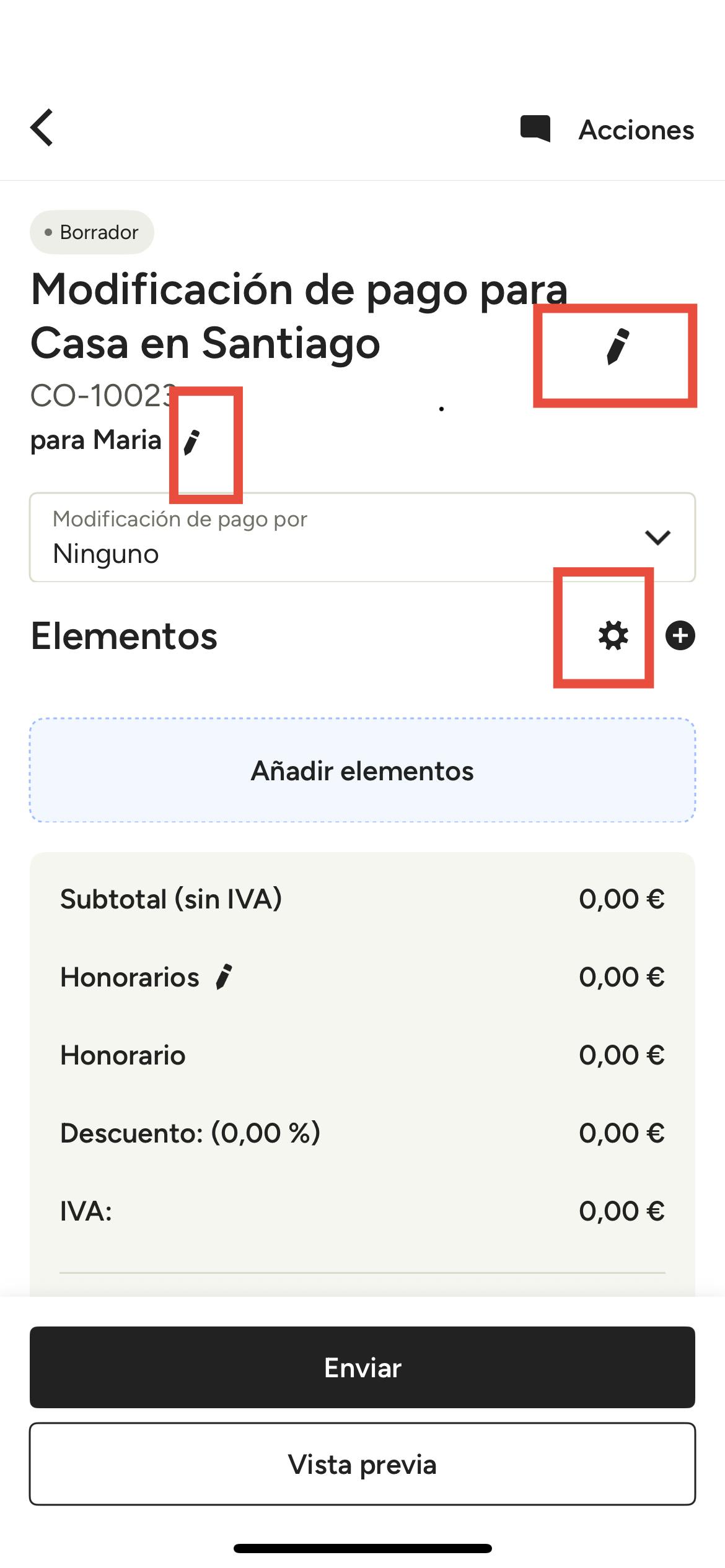Click the pencil icon next to para Maria
725x1568 pixels.
coord(192,442)
